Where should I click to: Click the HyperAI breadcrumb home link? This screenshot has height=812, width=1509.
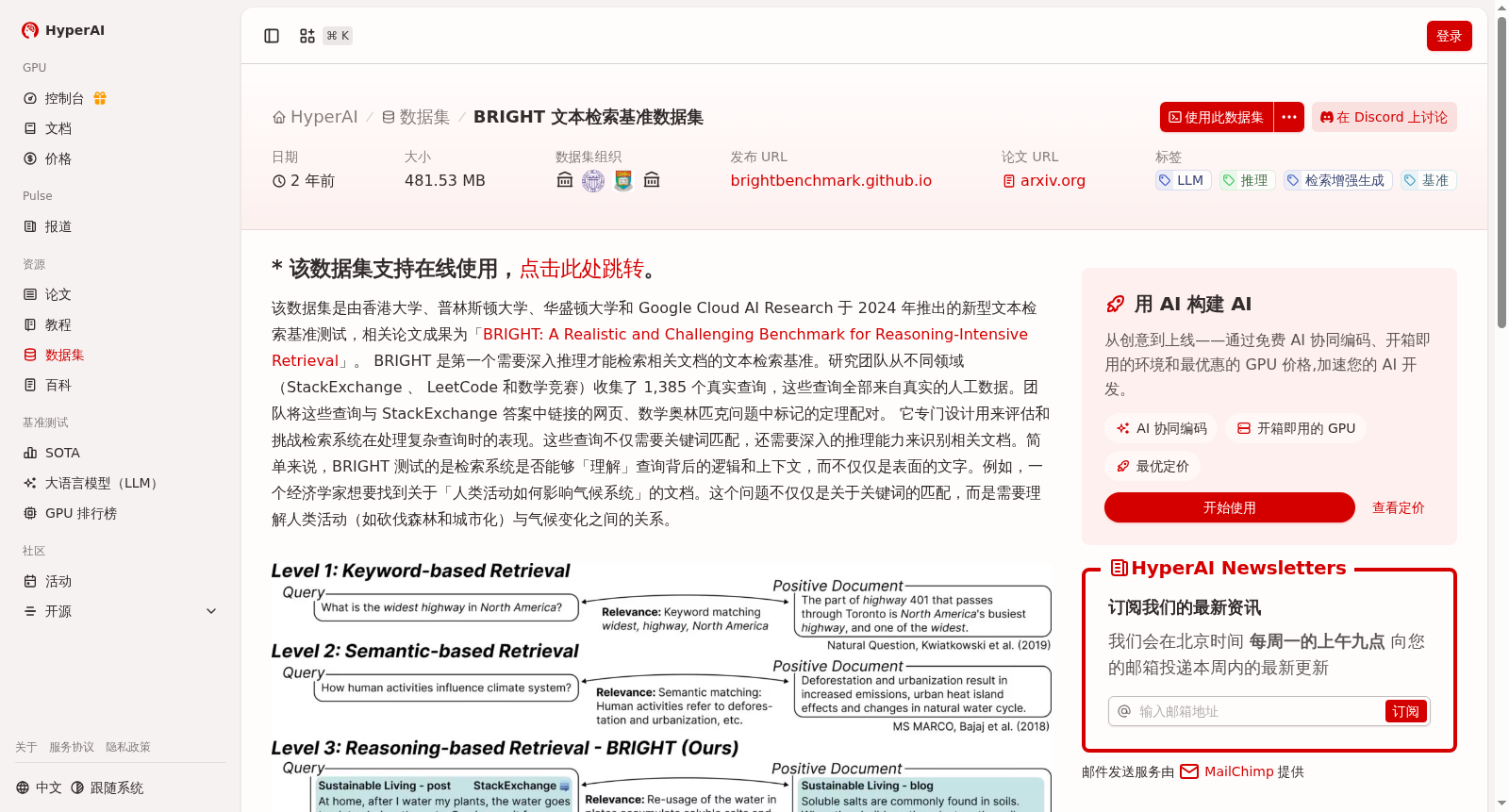[315, 117]
